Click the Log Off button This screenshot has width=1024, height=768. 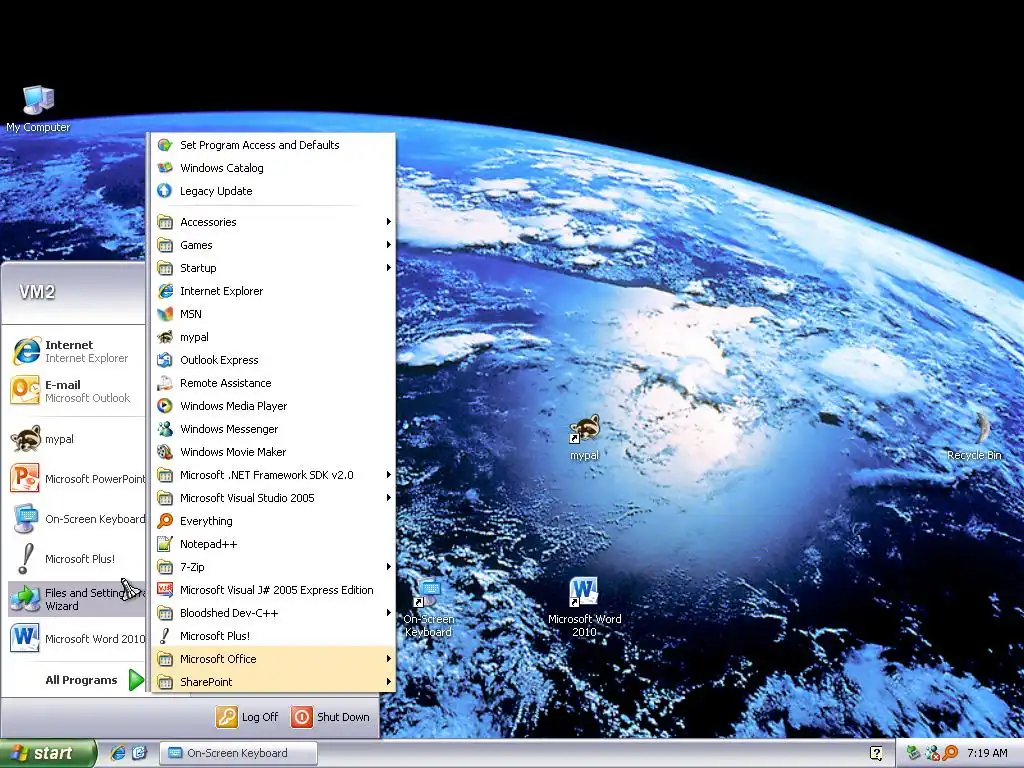(x=248, y=717)
